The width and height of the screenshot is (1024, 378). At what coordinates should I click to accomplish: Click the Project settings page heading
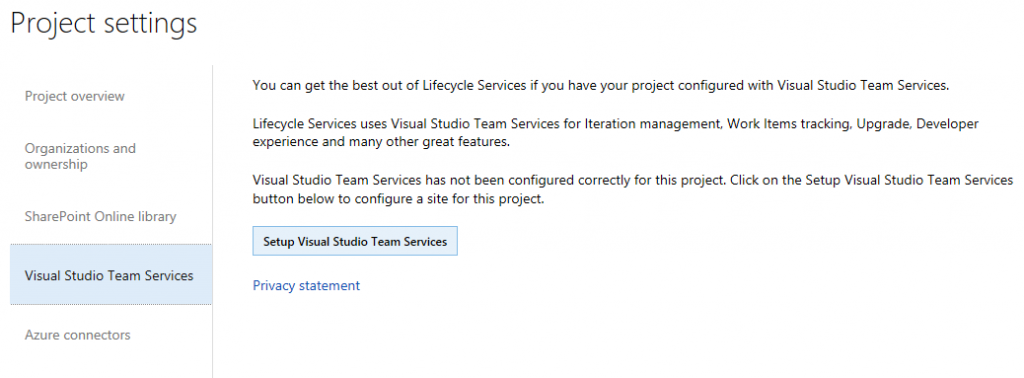(x=104, y=24)
